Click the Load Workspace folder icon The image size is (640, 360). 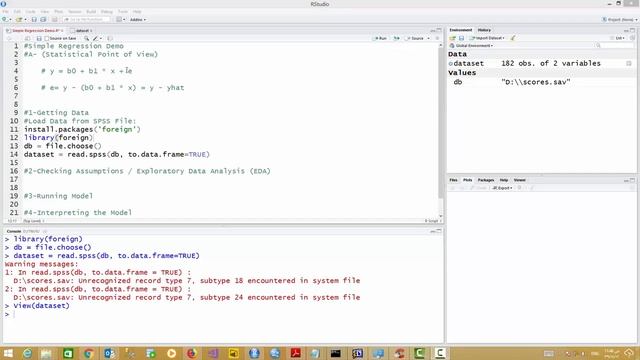pos(452,38)
